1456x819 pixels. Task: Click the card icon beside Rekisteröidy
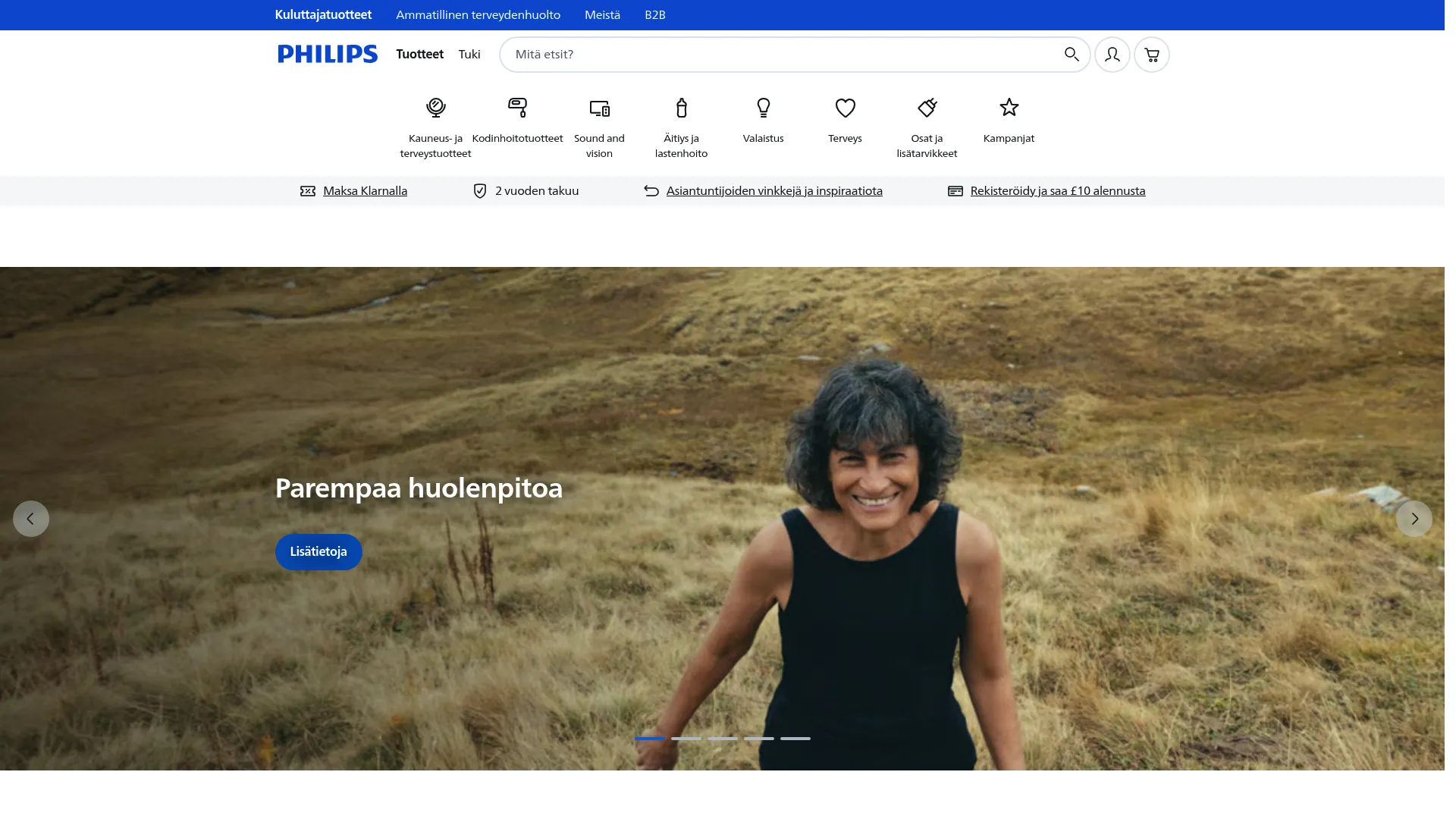[x=955, y=191]
